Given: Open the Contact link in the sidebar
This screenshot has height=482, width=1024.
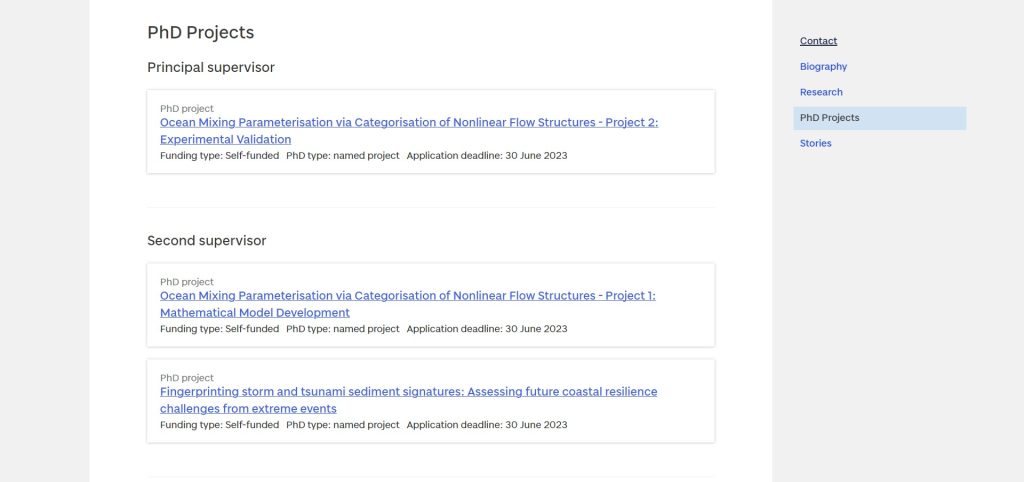Looking at the screenshot, I should pyautogui.click(x=818, y=41).
